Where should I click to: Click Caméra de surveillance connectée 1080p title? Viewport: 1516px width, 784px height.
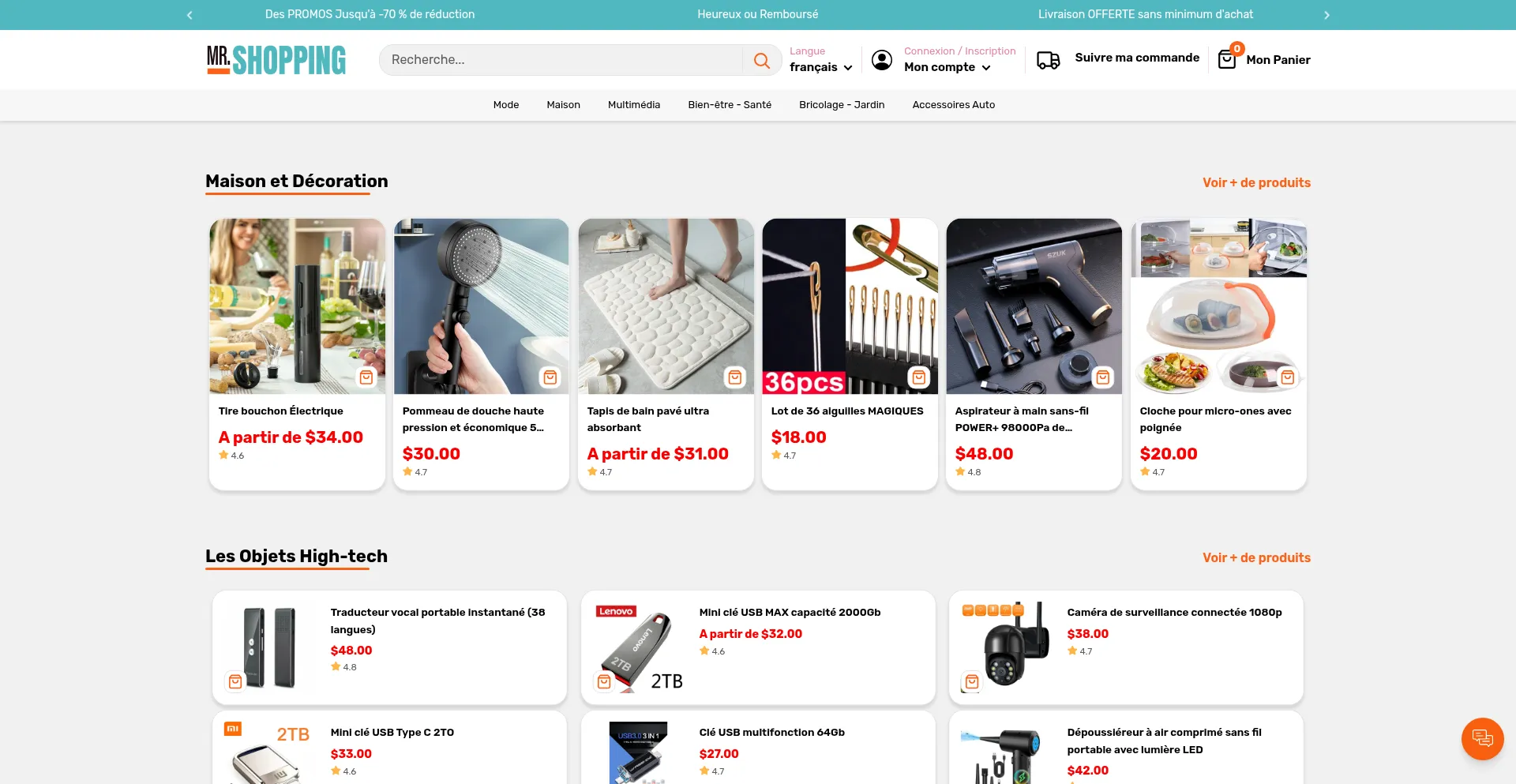[x=1174, y=613]
